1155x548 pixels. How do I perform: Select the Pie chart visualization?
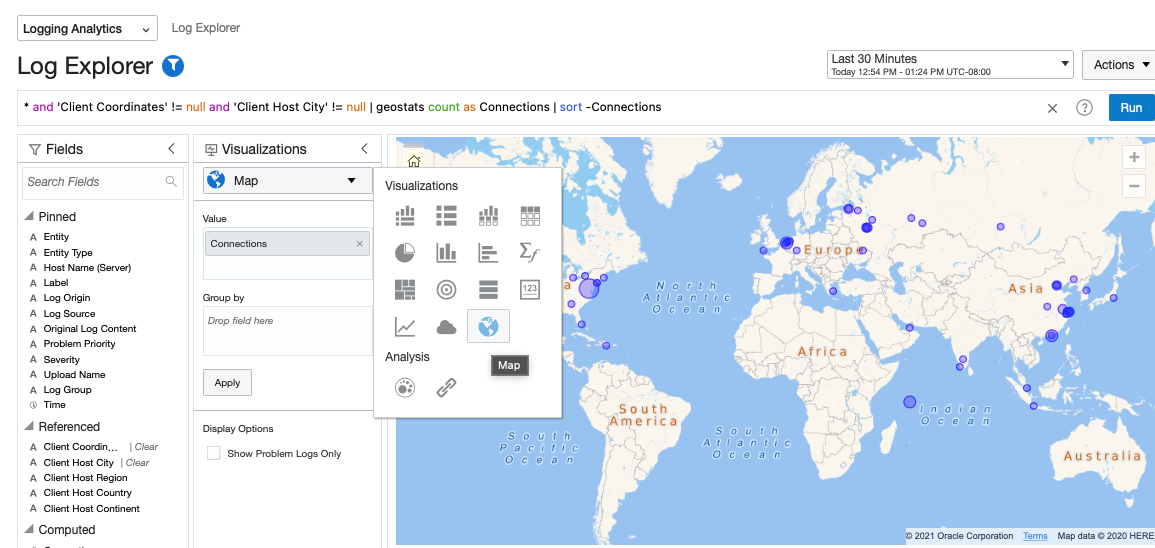pyautogui.click(x=404, y=253)
